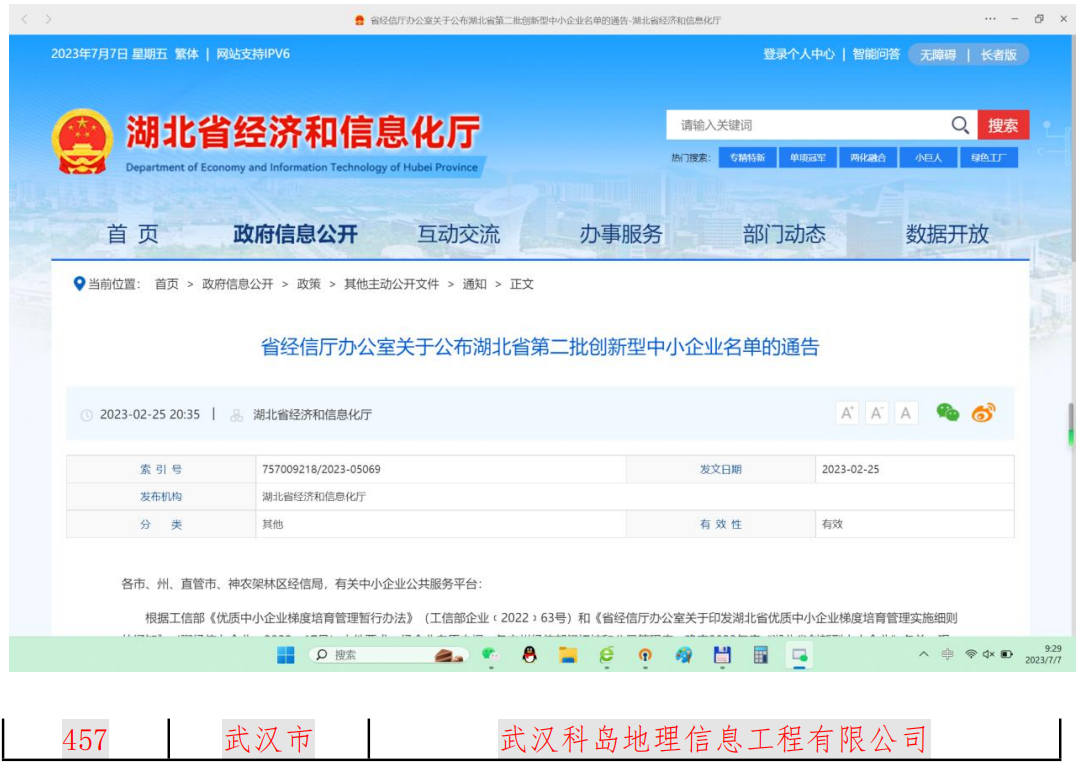This screenshot has height=777, width=1082.
Task: Click the article title 省经信厅办公室关于公布...
Action: coord(540,347)
